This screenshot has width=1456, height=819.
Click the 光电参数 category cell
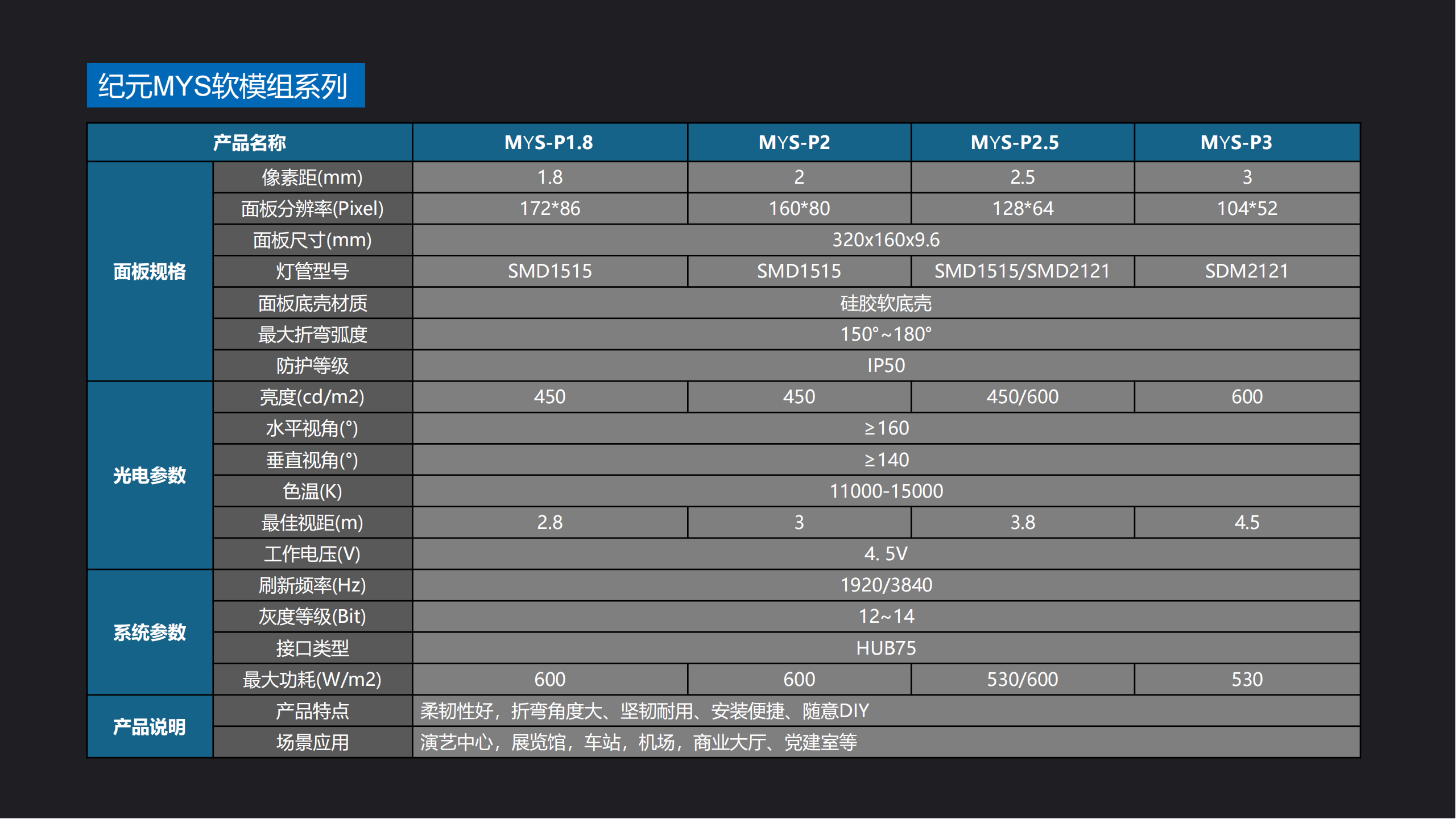click(150, 475)
